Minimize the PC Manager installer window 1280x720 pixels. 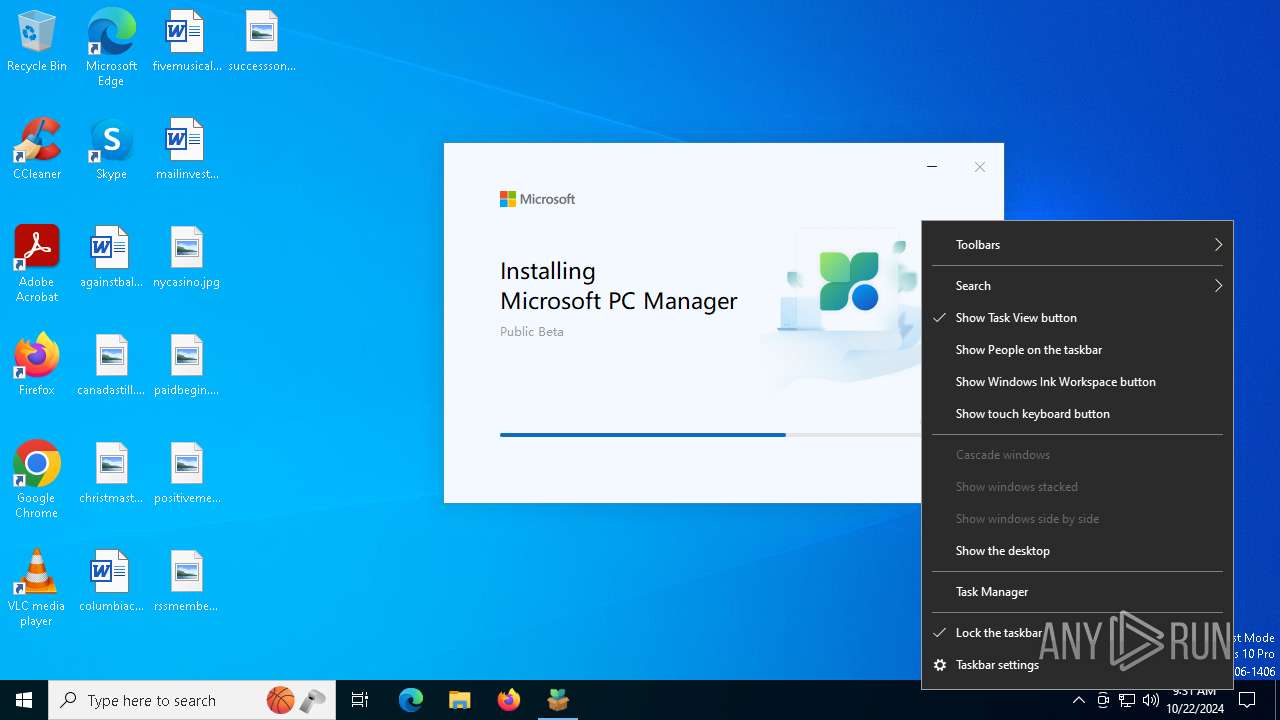[932, 167]
